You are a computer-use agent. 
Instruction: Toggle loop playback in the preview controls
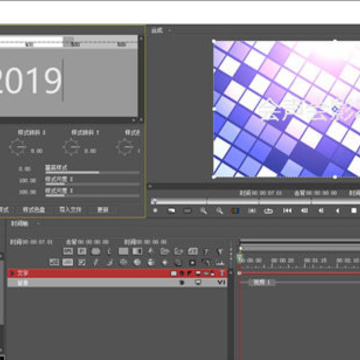point(268,211)
